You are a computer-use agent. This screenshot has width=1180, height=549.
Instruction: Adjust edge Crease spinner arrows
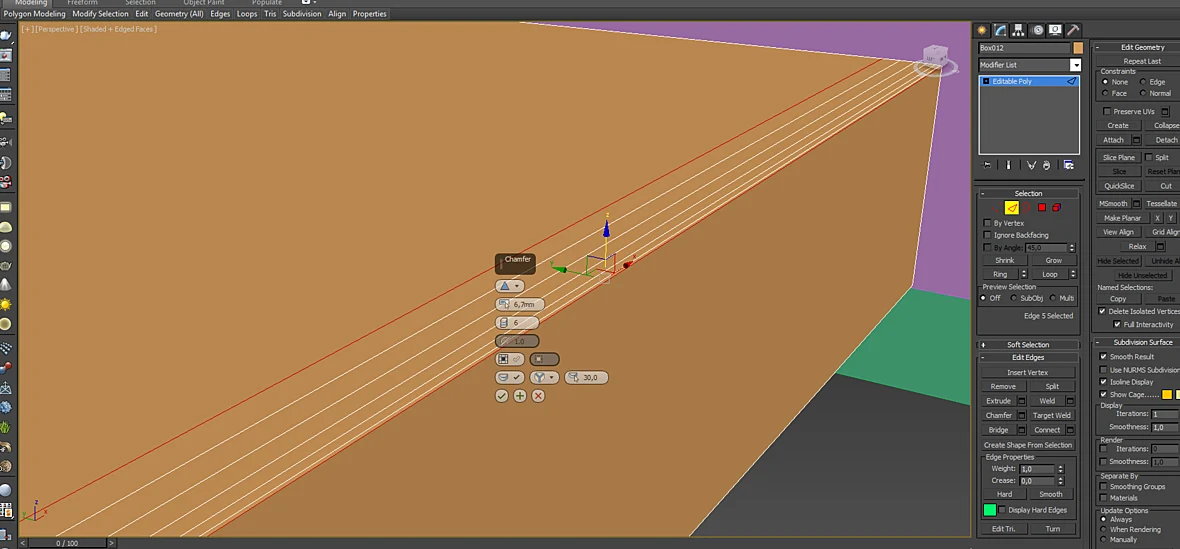pos(1060,481)
